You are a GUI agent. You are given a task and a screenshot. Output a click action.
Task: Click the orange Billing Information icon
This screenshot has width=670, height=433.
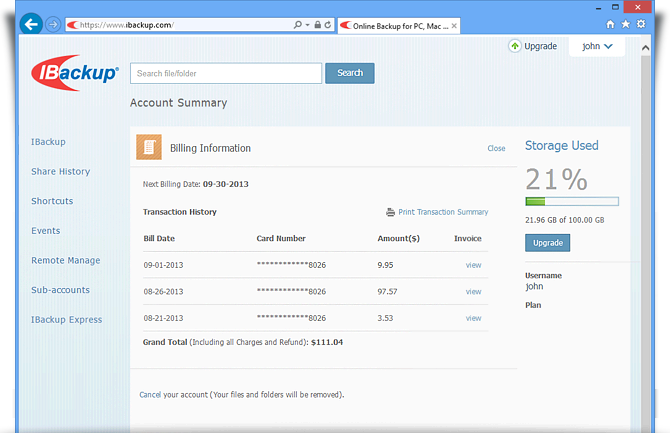tap(149, 147)
